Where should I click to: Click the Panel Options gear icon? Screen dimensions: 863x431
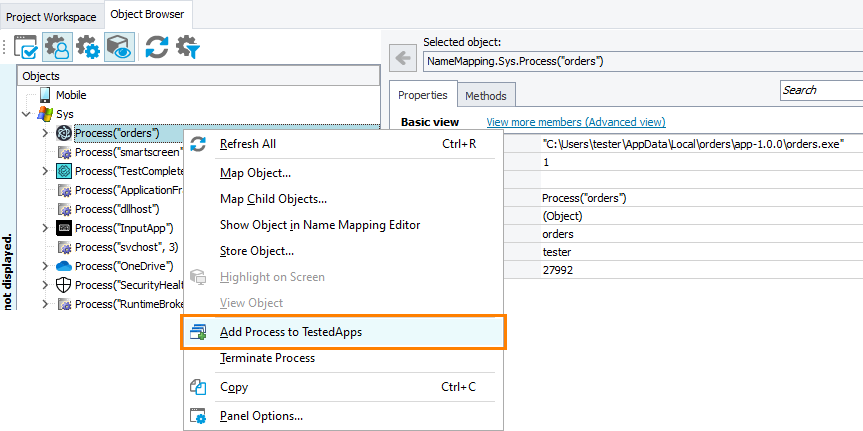(x=198, y=415)
